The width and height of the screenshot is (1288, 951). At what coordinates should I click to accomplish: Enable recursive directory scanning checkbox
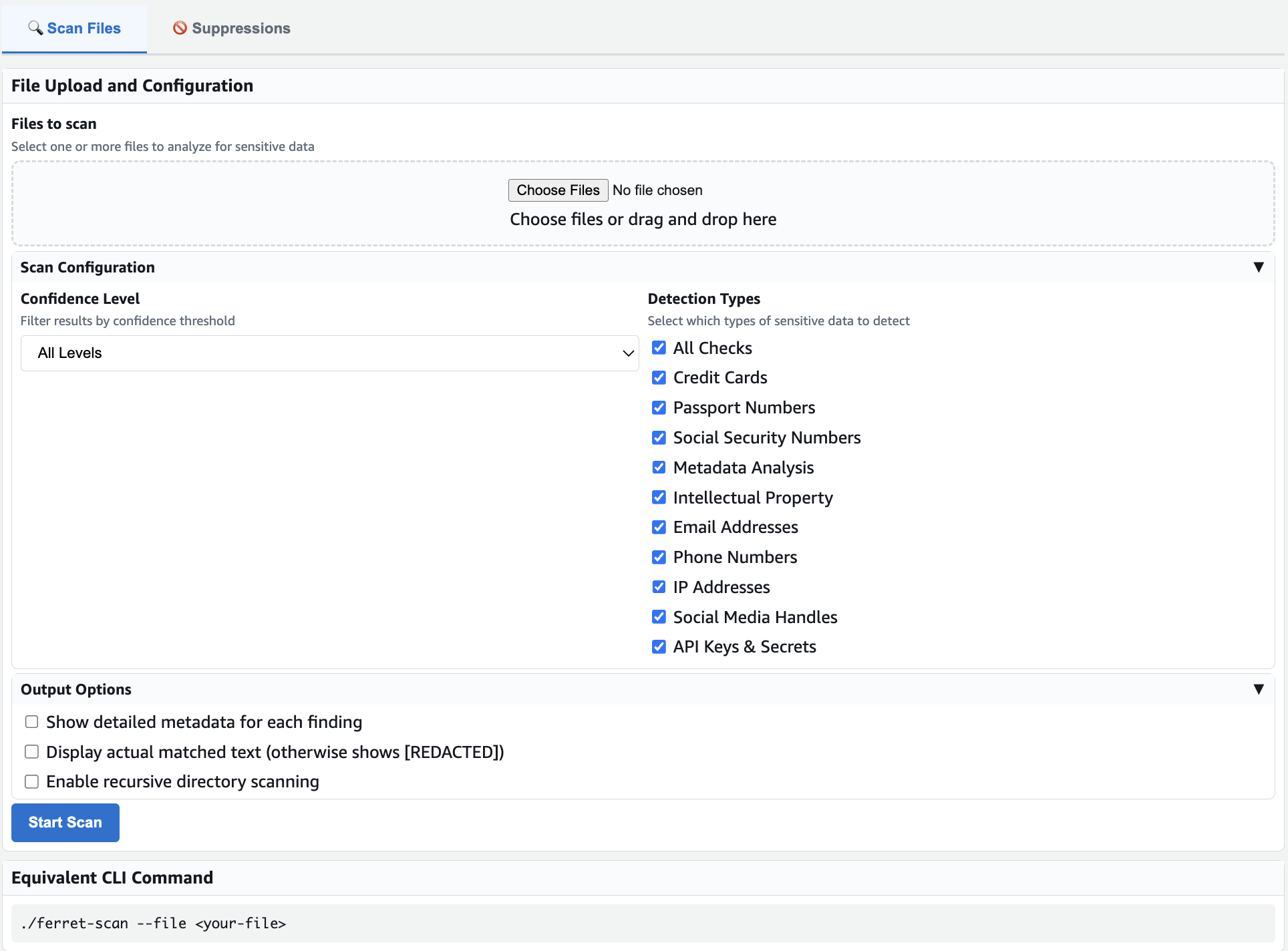[31, 781]
